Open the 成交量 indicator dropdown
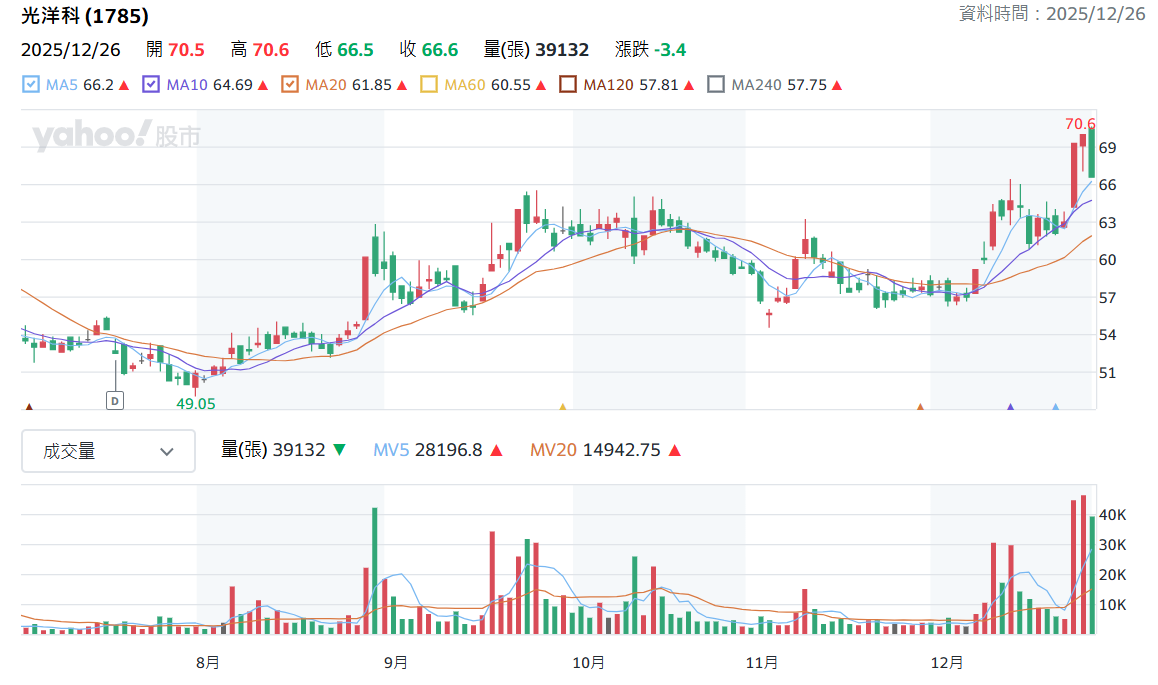The height and width of the screenshot is (685, 1158). point(109,451)
